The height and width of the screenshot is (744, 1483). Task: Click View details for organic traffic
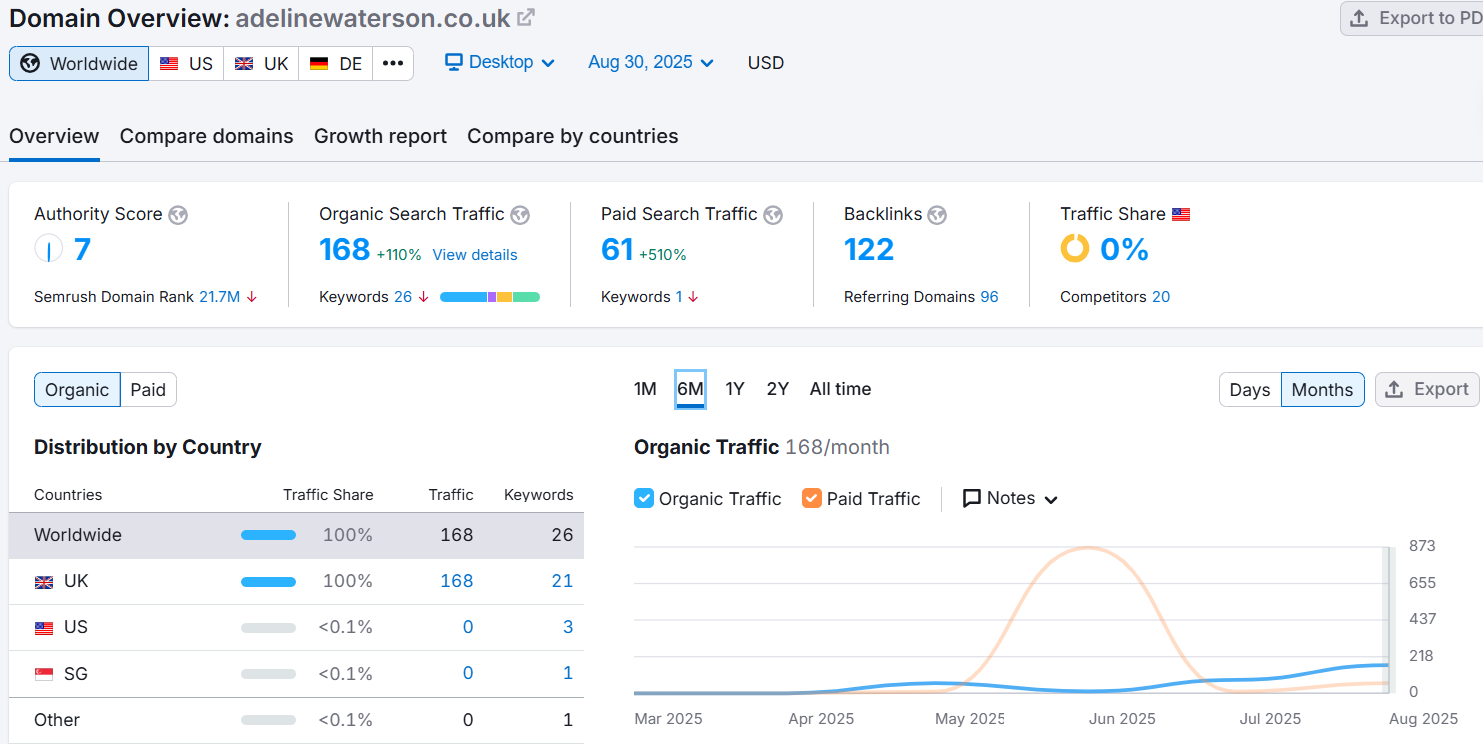coord(475,255)
